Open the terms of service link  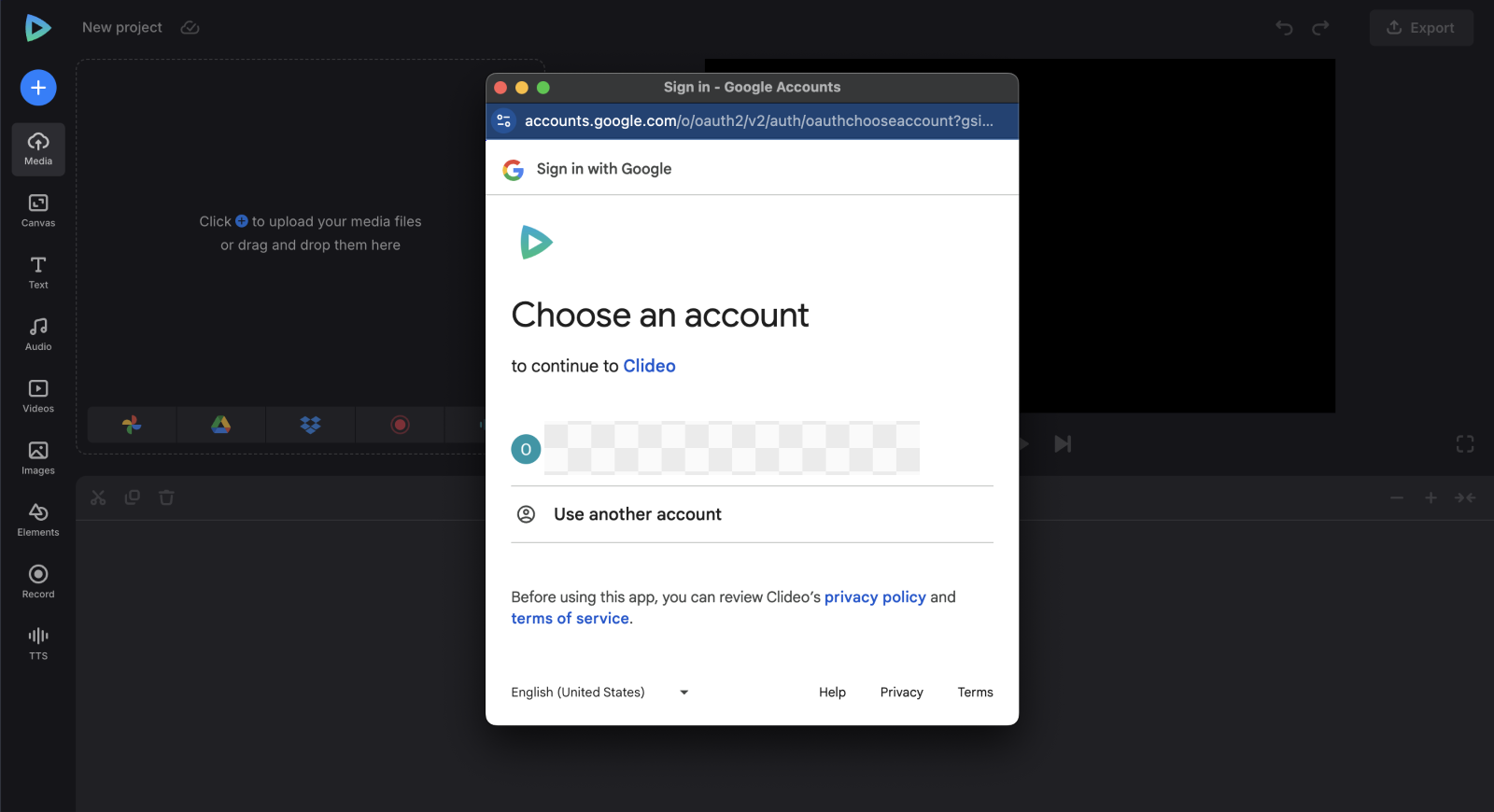click(x=570, y=619)
